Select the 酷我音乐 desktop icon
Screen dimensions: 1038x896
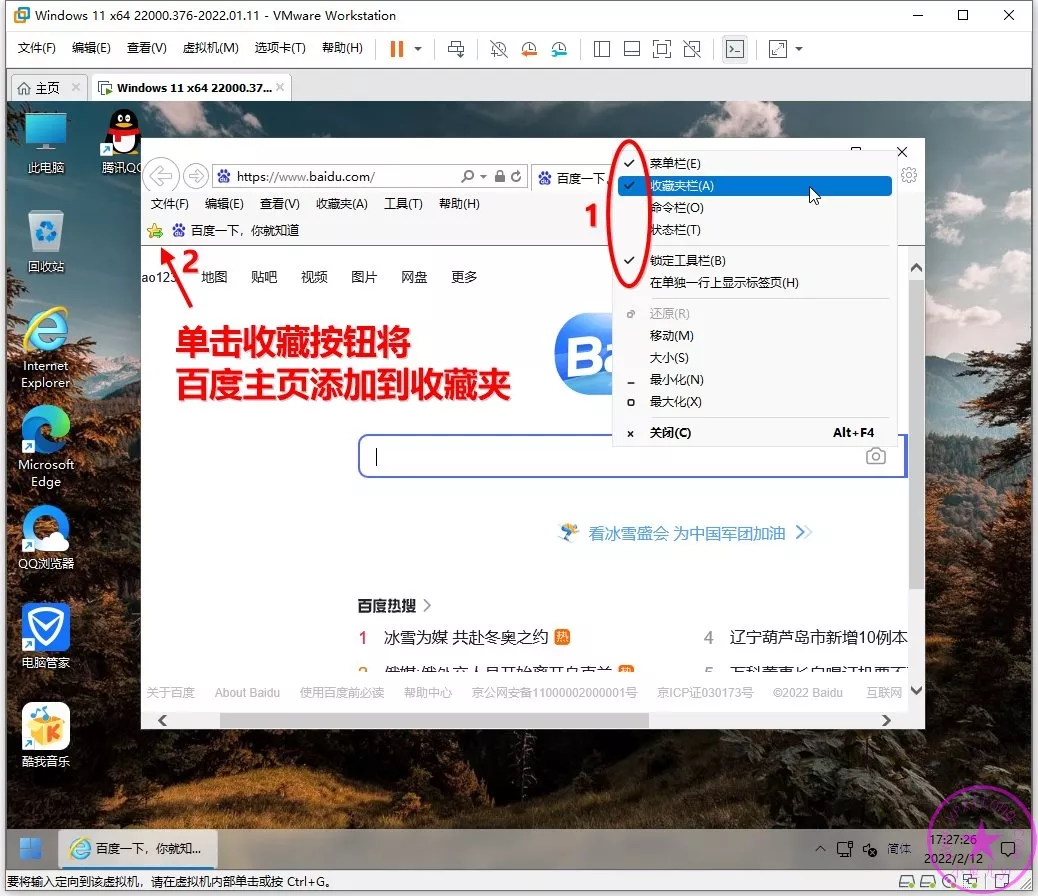(x=46, y=735)
